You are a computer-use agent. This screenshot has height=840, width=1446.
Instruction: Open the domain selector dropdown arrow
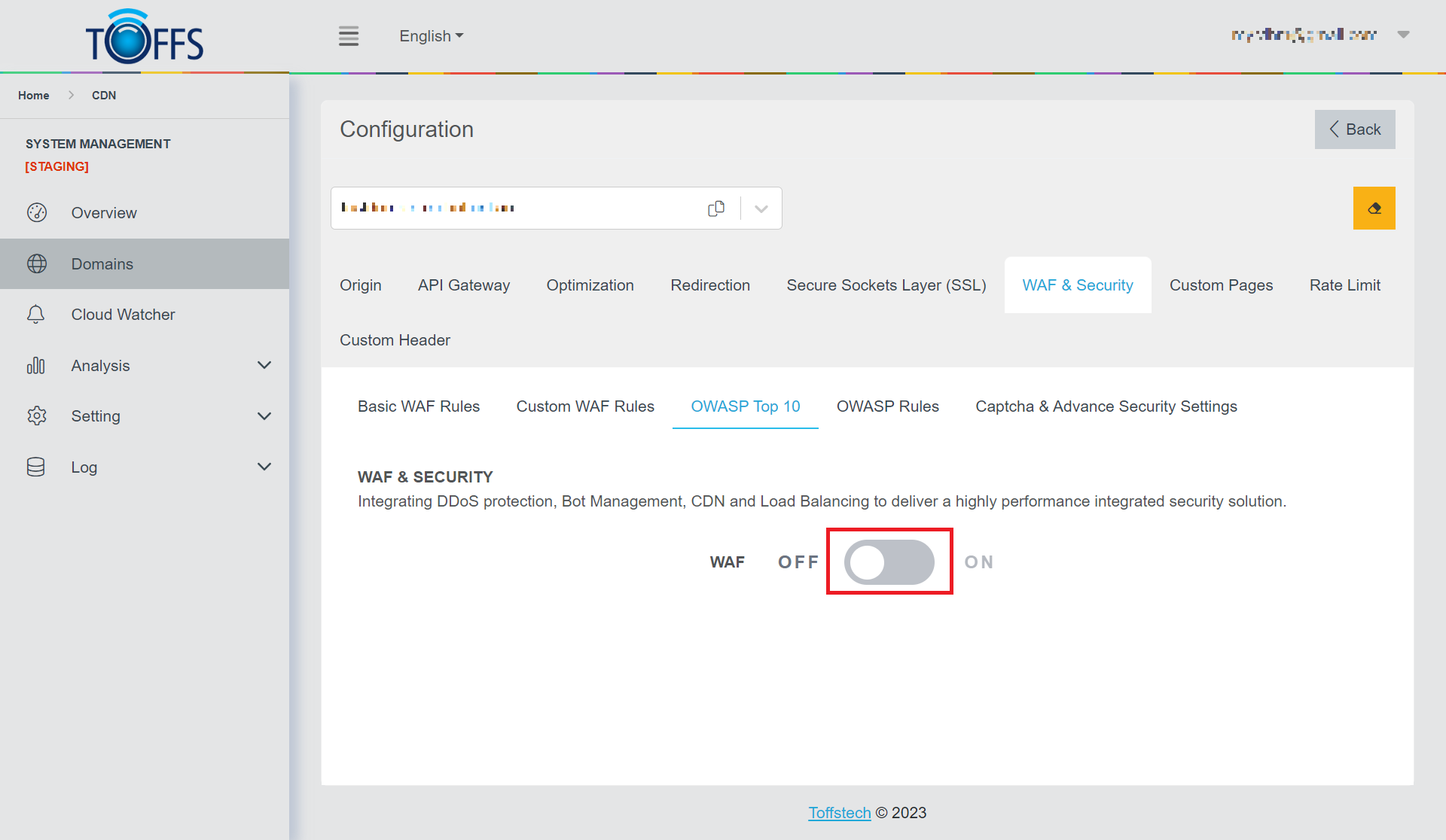tap(761, 208)
